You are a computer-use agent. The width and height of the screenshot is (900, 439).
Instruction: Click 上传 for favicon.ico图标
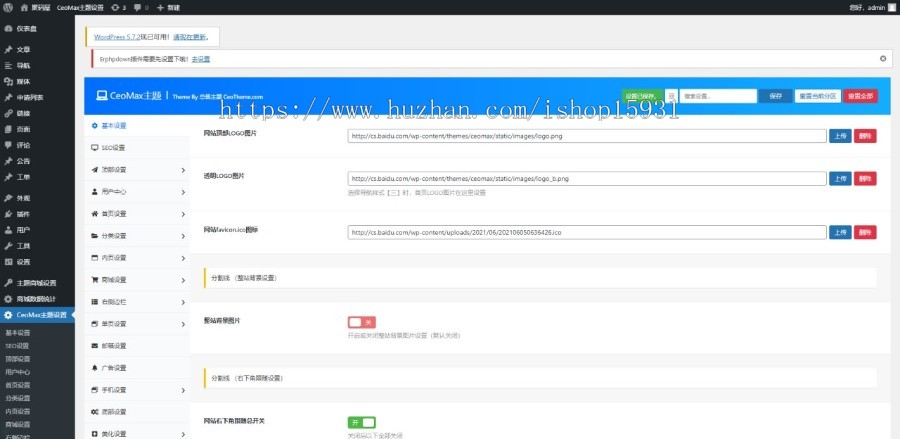pos(840,232)
